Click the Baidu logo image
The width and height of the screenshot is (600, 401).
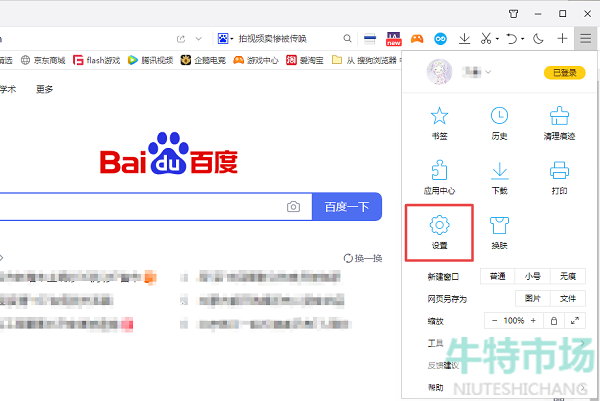pyautogui.click(x=169, y=153)
